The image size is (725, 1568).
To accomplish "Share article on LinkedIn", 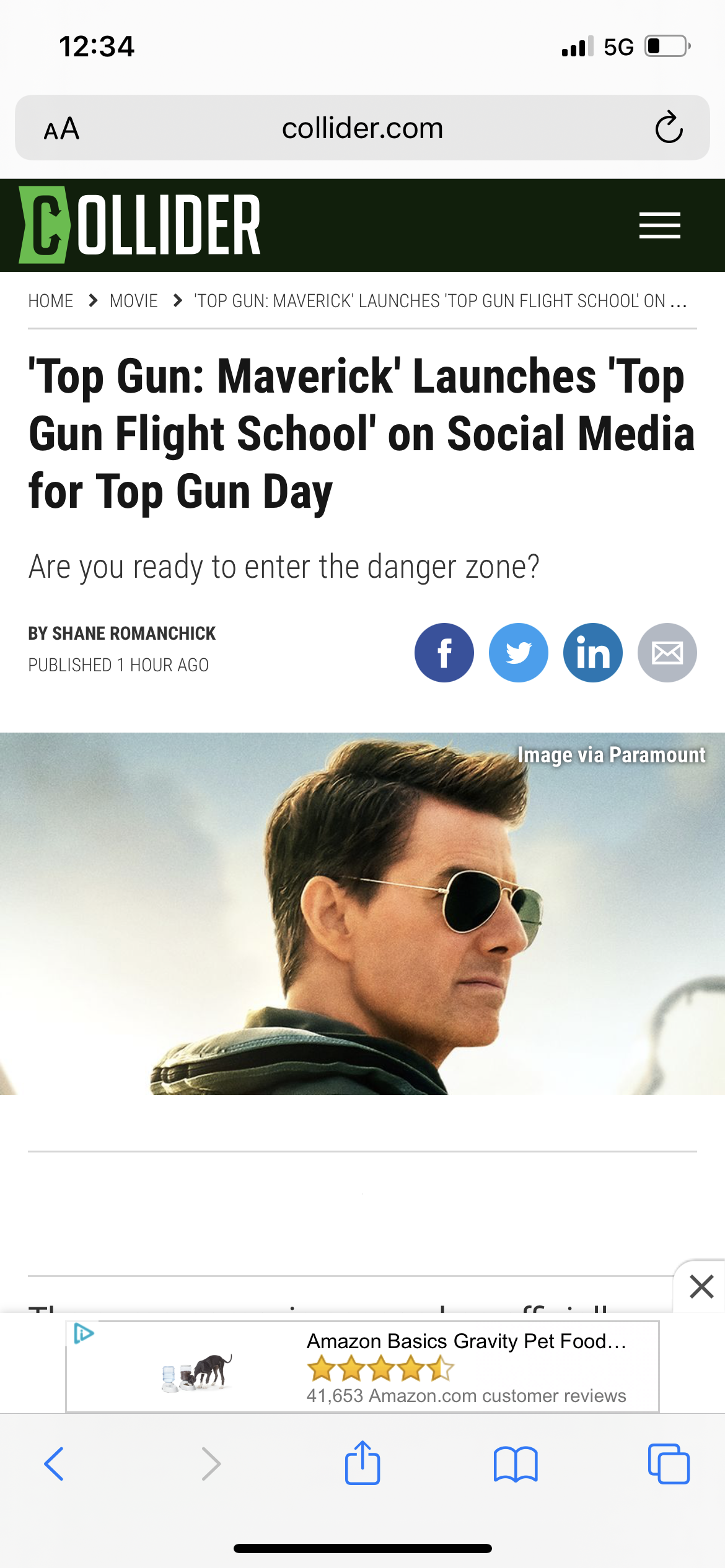I will tap(593, 653).
